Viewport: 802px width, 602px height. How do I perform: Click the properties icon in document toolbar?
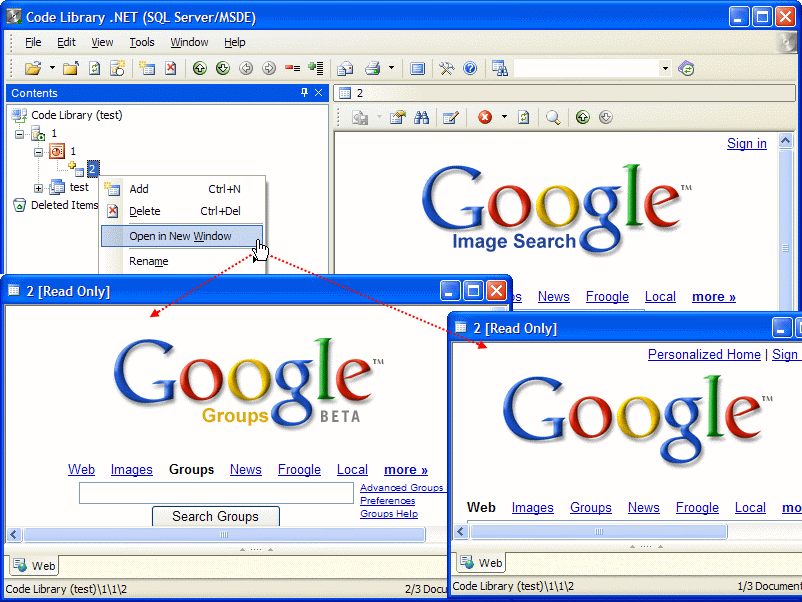(397, 118)
